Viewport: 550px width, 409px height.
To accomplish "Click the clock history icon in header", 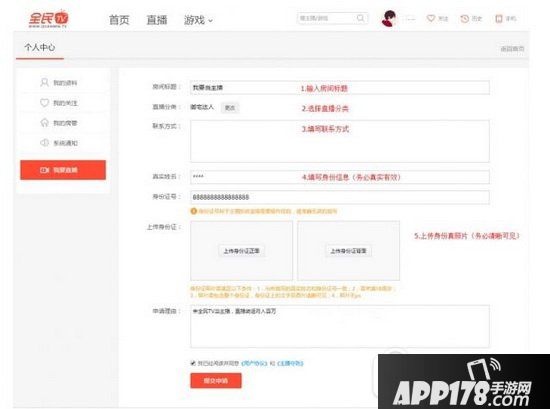I will pyautogui.click(x=464, y=19).
